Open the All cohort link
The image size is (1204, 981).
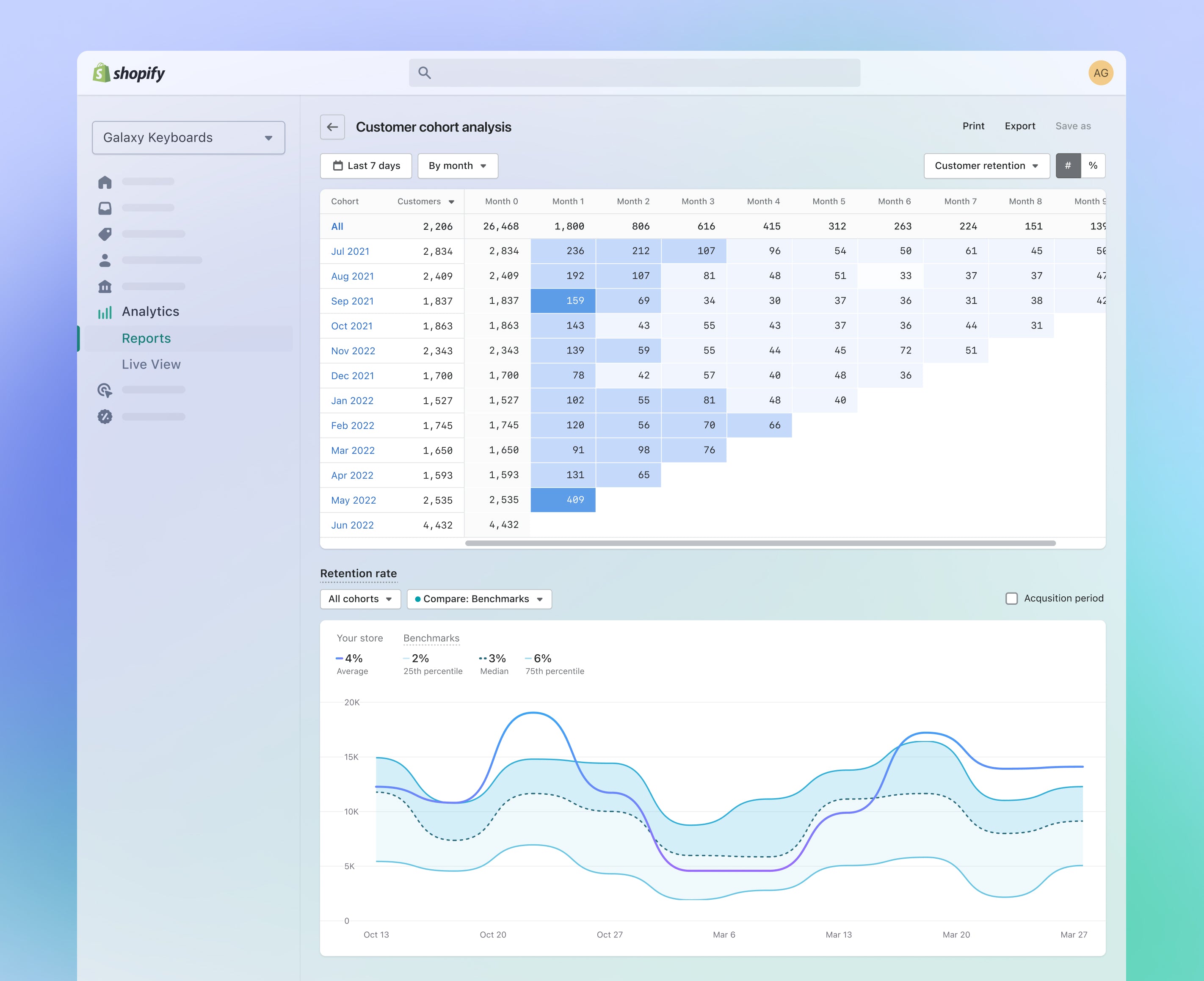coord(337,226)
